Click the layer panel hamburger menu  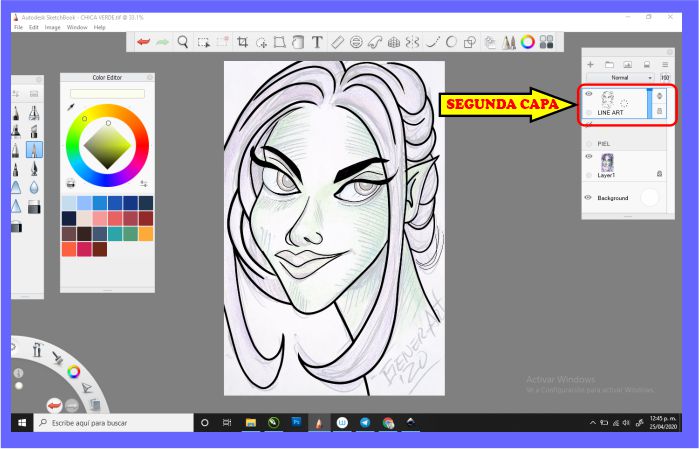click(x=665, y=65)
